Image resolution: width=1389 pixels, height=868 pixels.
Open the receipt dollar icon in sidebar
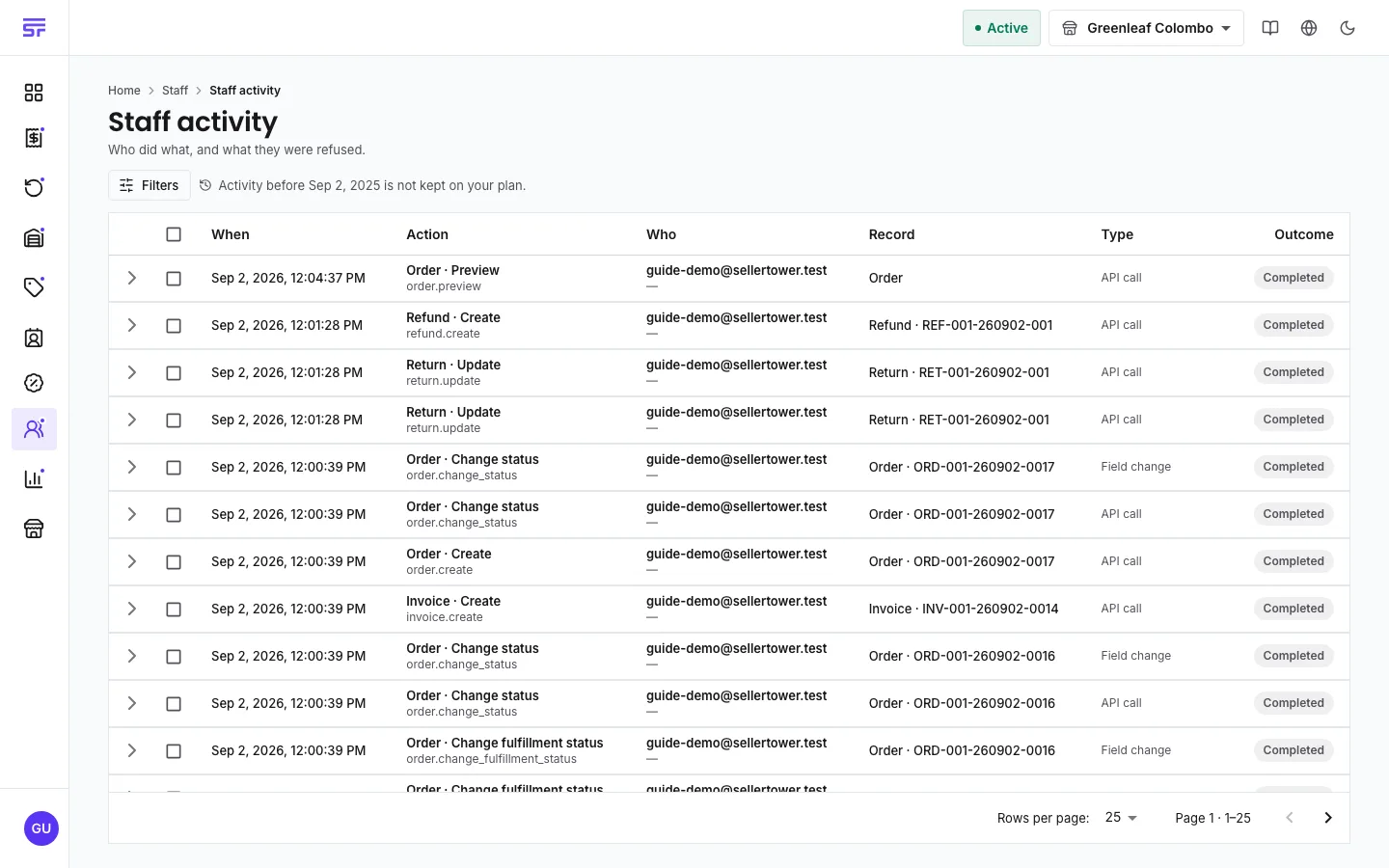(x=34, y=138)
